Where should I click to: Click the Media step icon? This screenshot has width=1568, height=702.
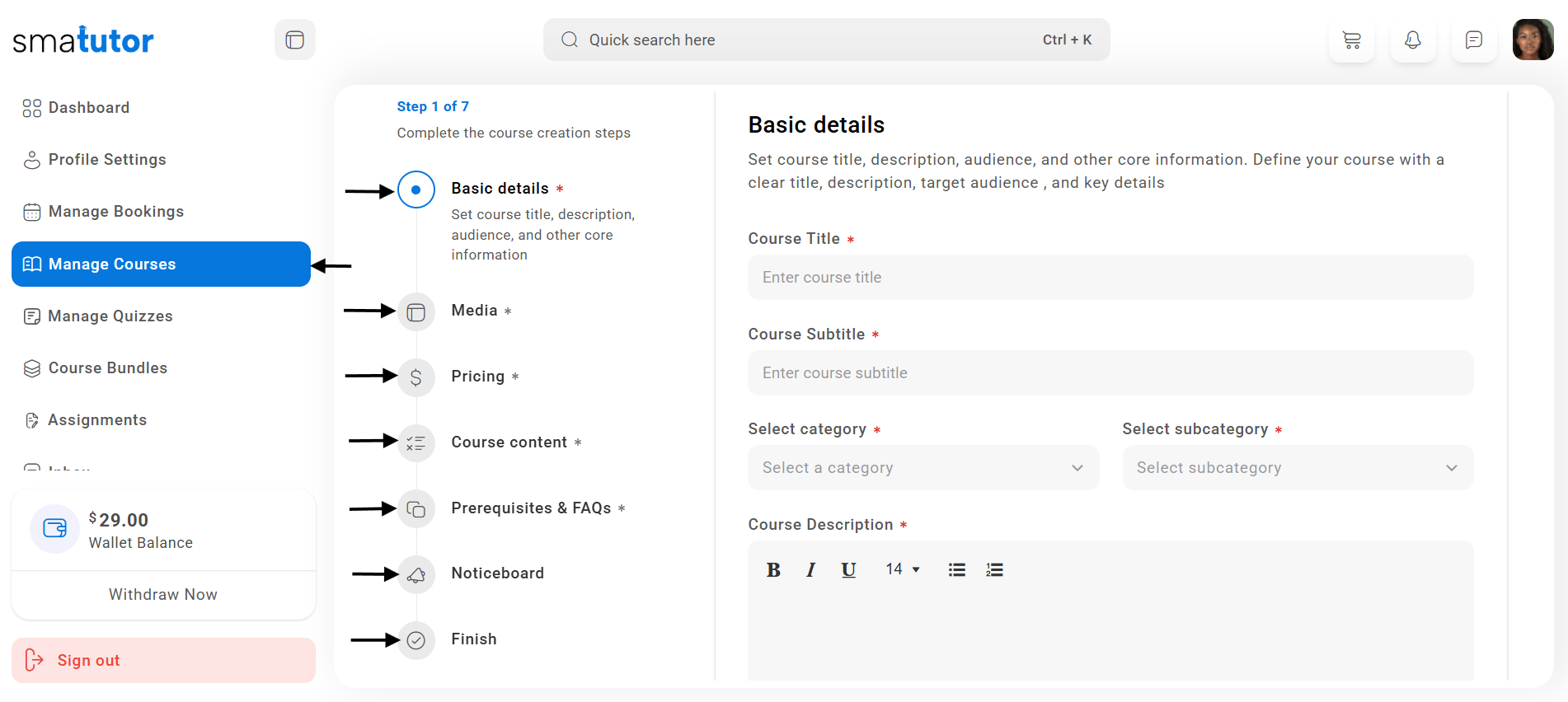tap(416, 312)
